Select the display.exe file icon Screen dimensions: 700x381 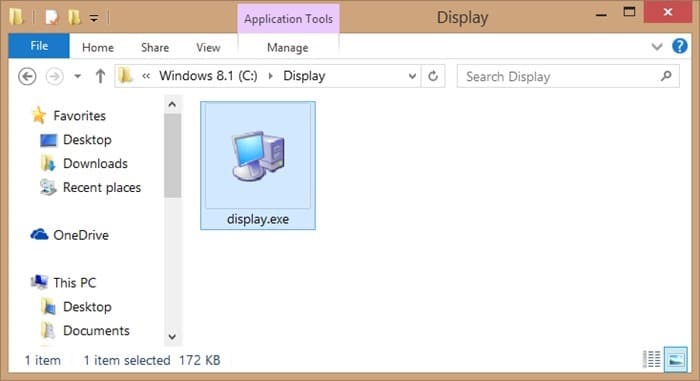coord(258,156)
